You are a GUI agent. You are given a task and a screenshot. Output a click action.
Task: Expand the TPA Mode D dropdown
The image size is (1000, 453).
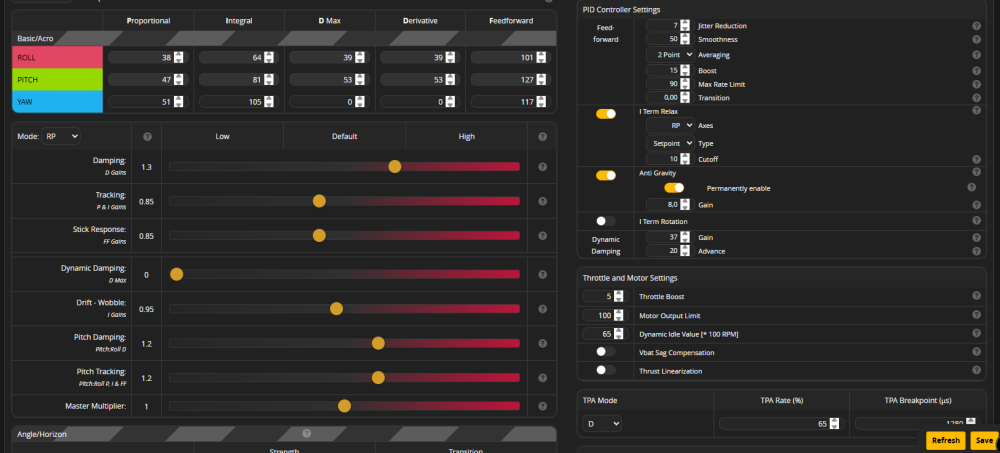[603, 424]
